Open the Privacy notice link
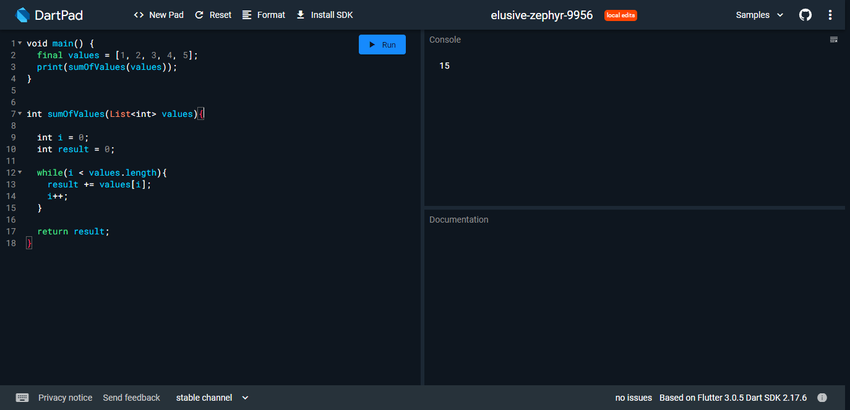The image size is (850, 410). (x=65, y=397)
